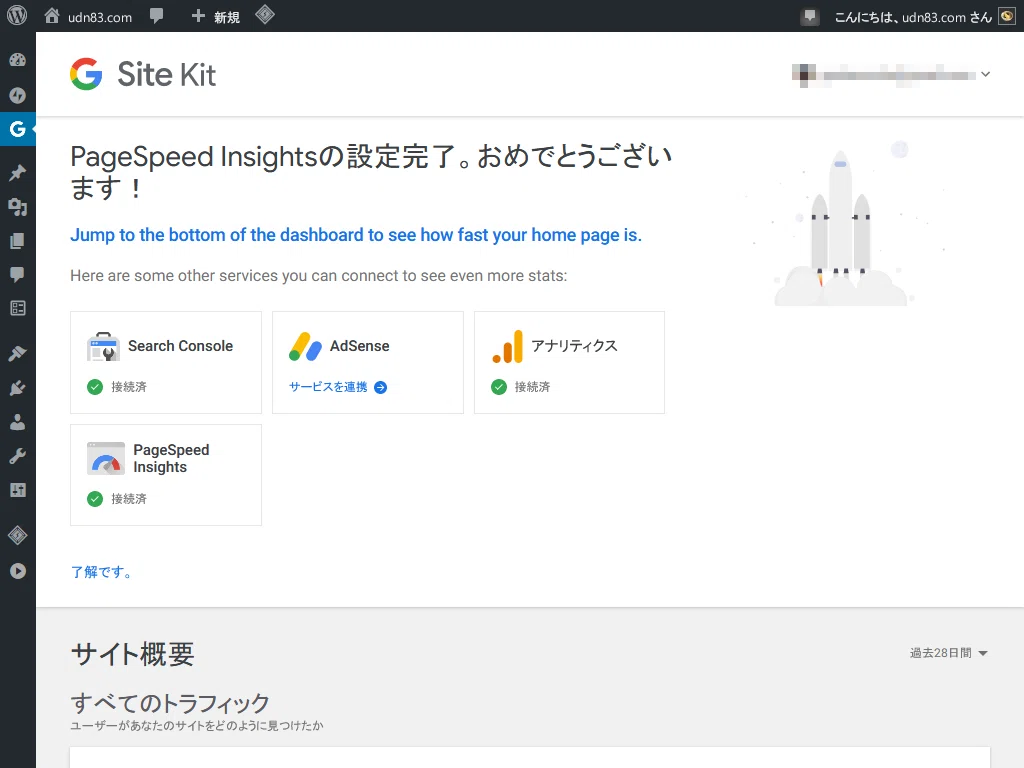Open the WordPress logo menu
This screenshot has width=1024, height=768.
(x=17, y=16)
